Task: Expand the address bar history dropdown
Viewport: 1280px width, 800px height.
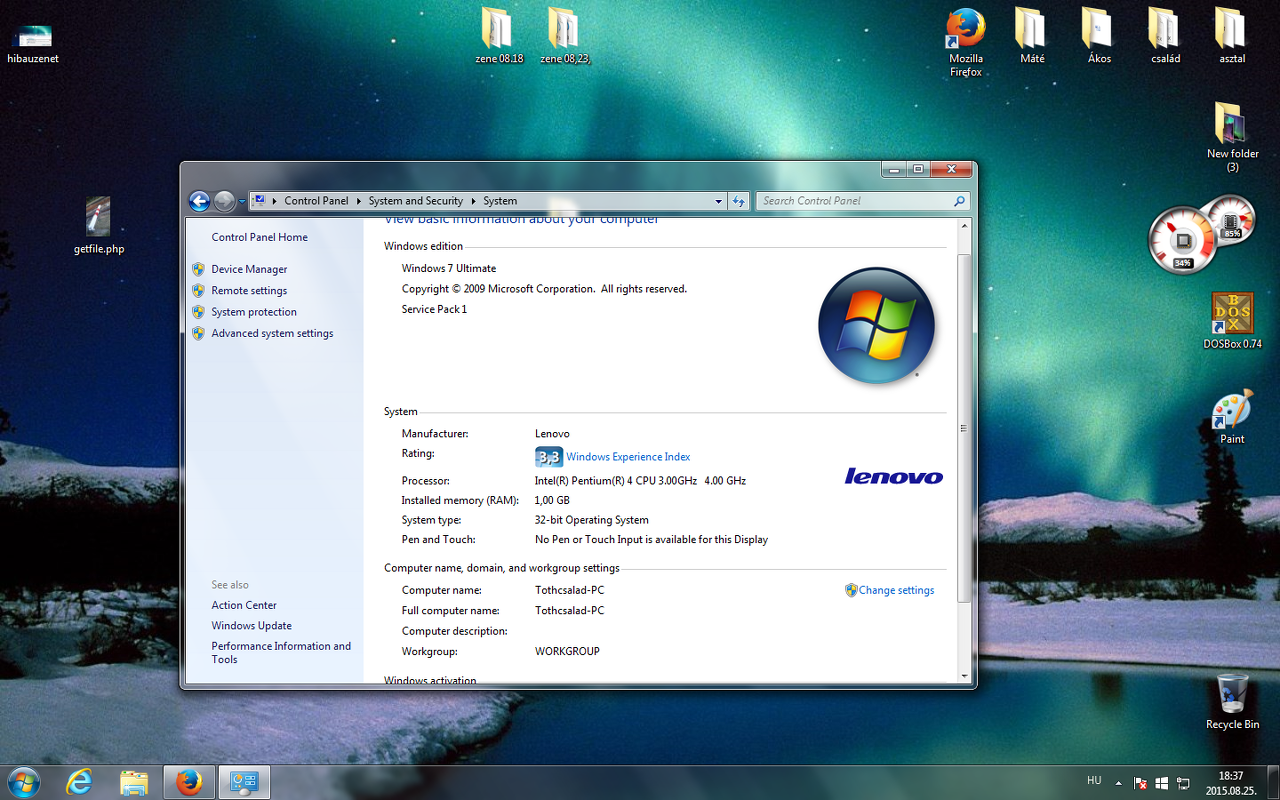Action: coord(718,201)
